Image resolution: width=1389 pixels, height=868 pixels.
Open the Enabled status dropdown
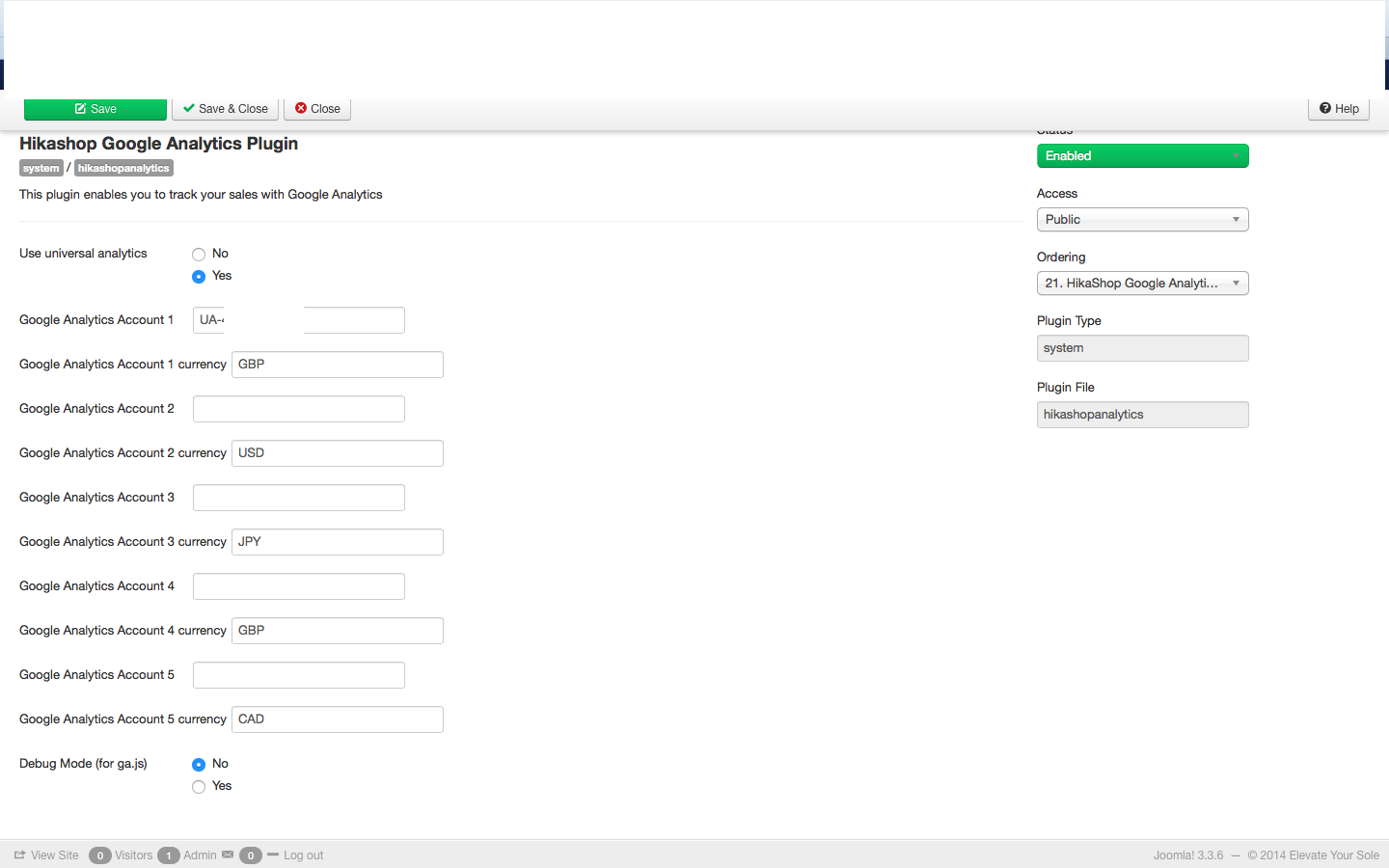[1143, 156]
